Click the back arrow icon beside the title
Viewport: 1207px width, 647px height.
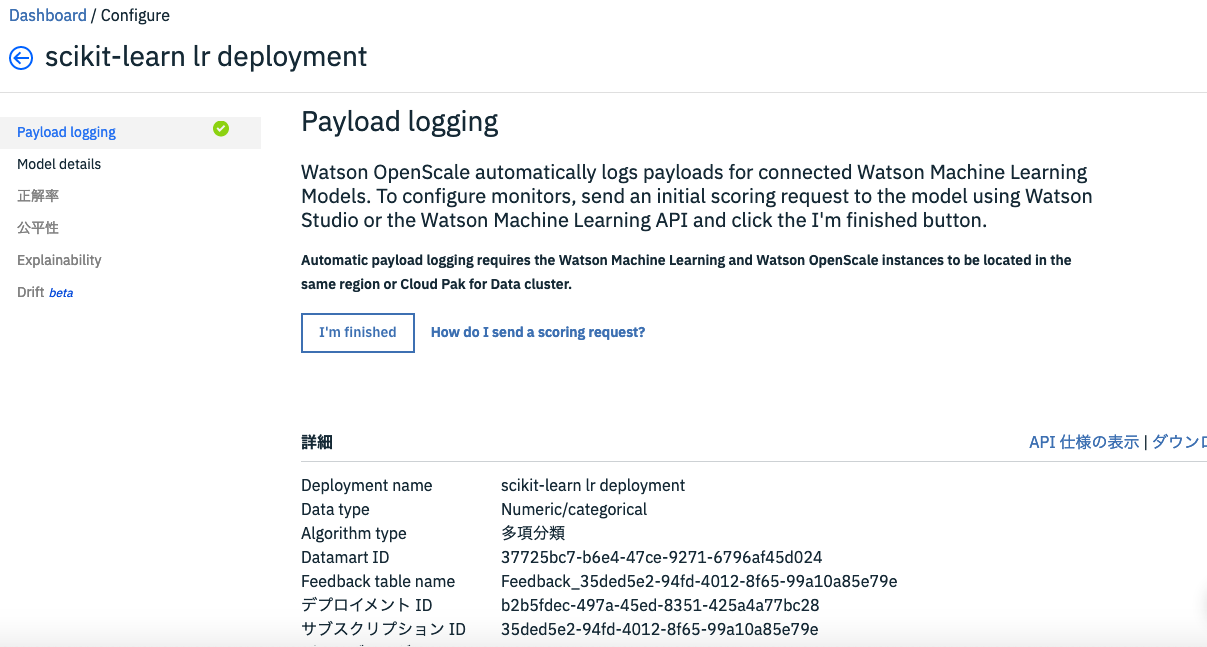21,58
